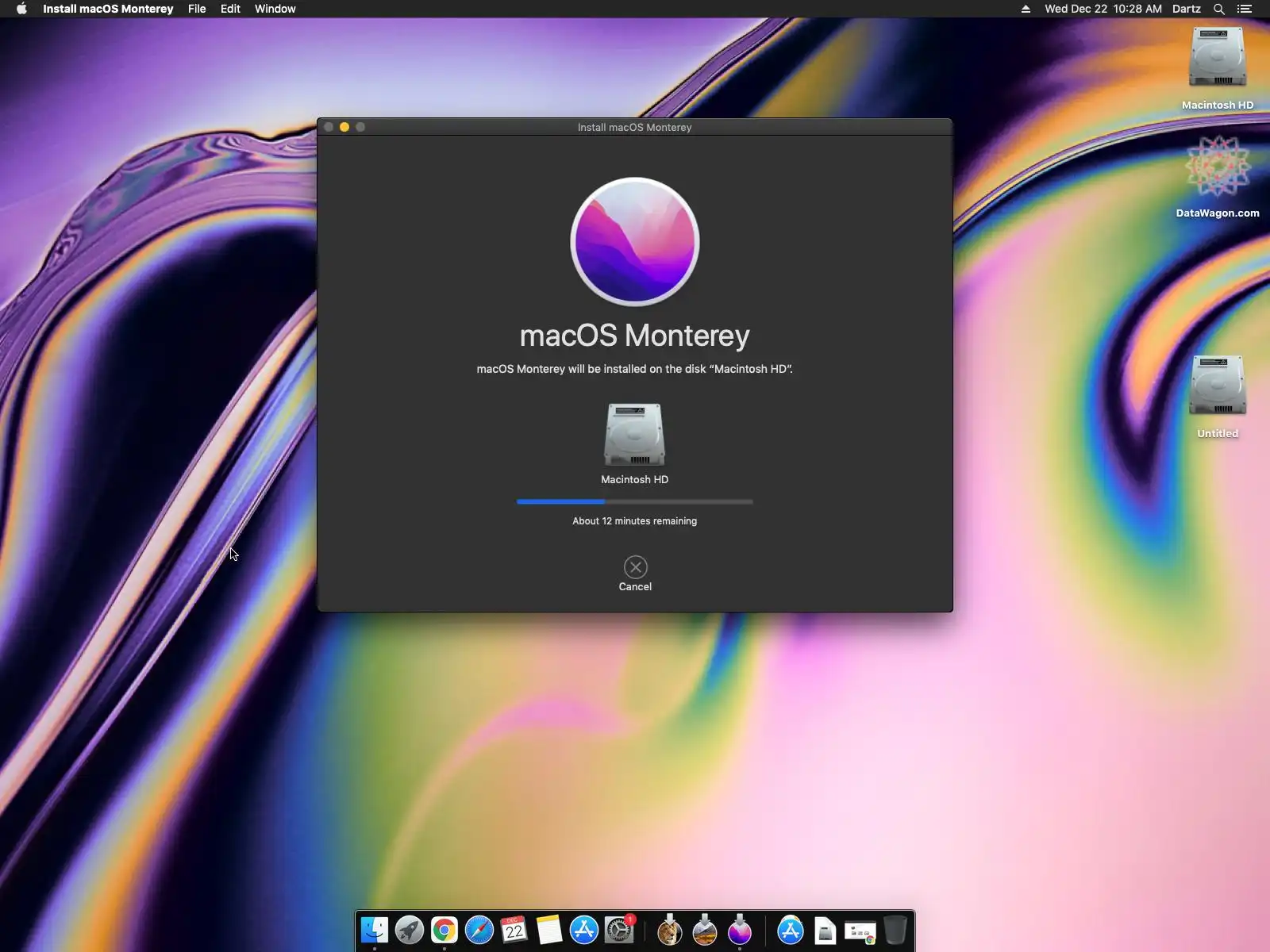1270x952 pixels.
Task: Open the document stack in the Dock
Action: click(825, 930)
